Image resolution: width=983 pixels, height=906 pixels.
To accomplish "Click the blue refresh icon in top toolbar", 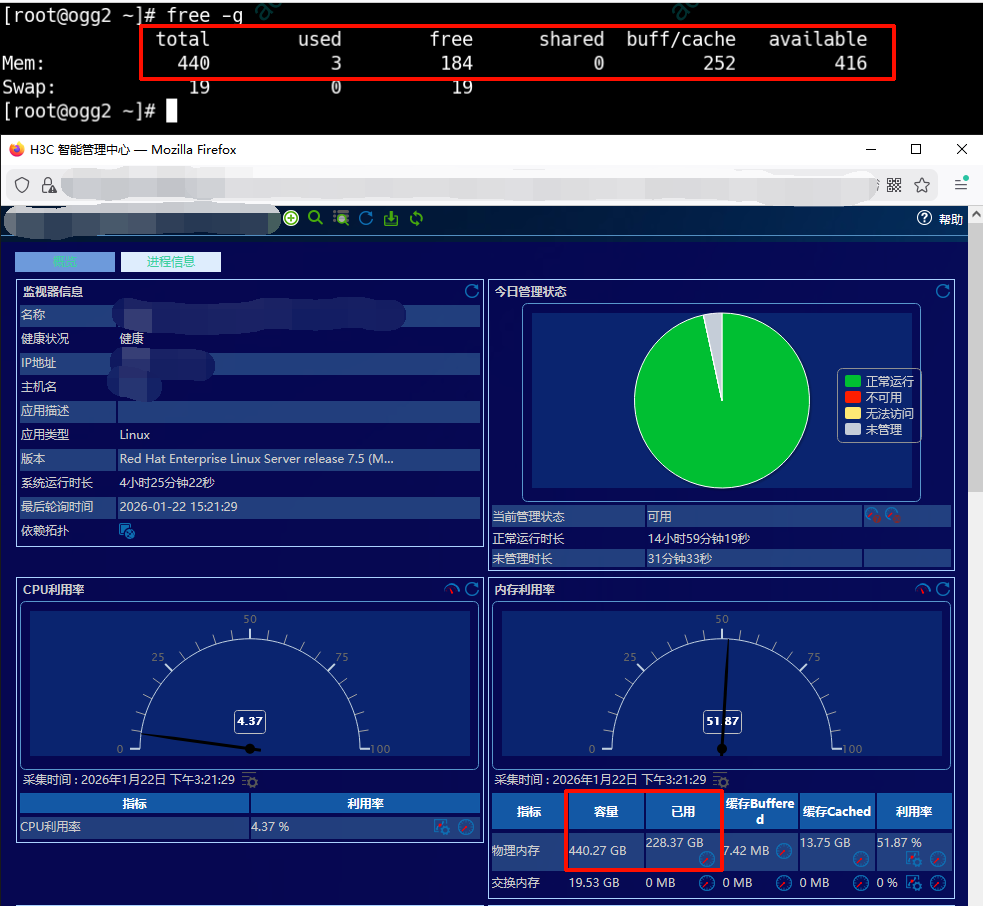I will 366,218.
